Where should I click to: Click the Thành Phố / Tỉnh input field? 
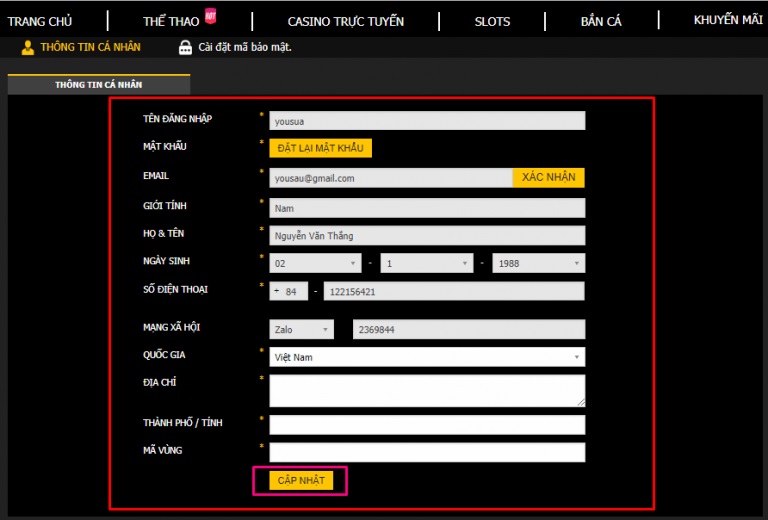[427, 425]
